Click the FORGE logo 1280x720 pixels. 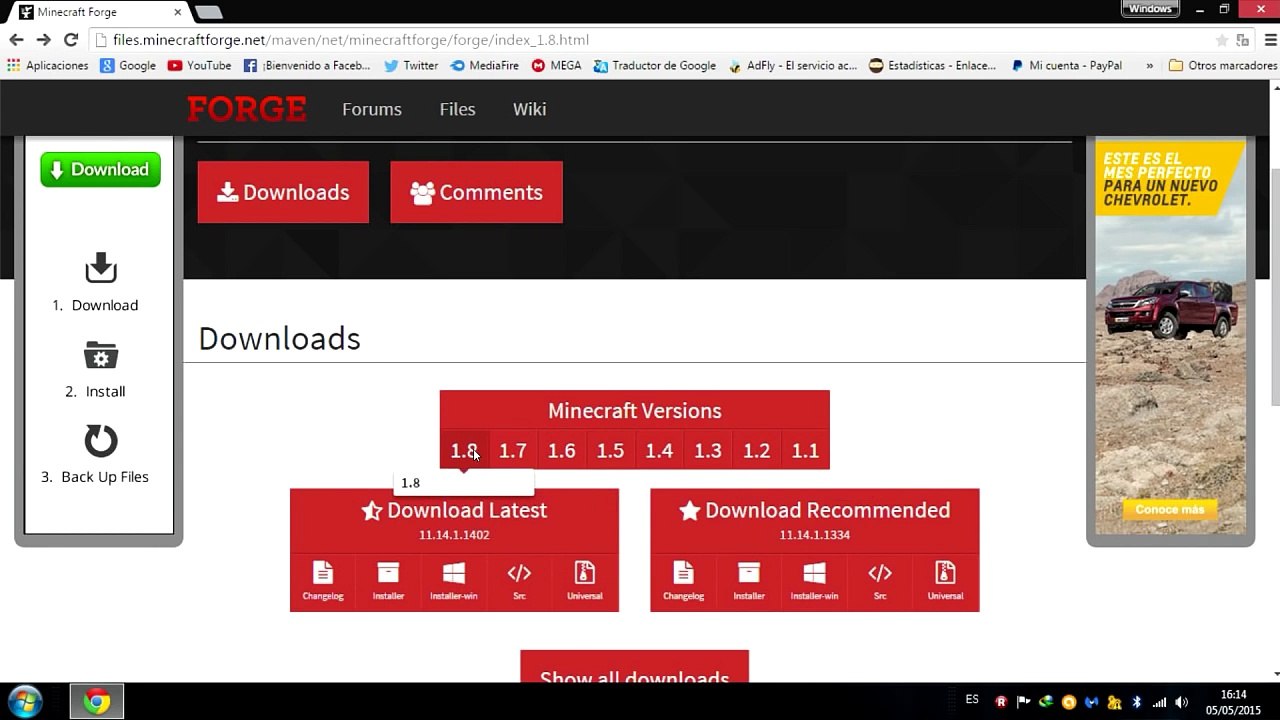point(247,109)
